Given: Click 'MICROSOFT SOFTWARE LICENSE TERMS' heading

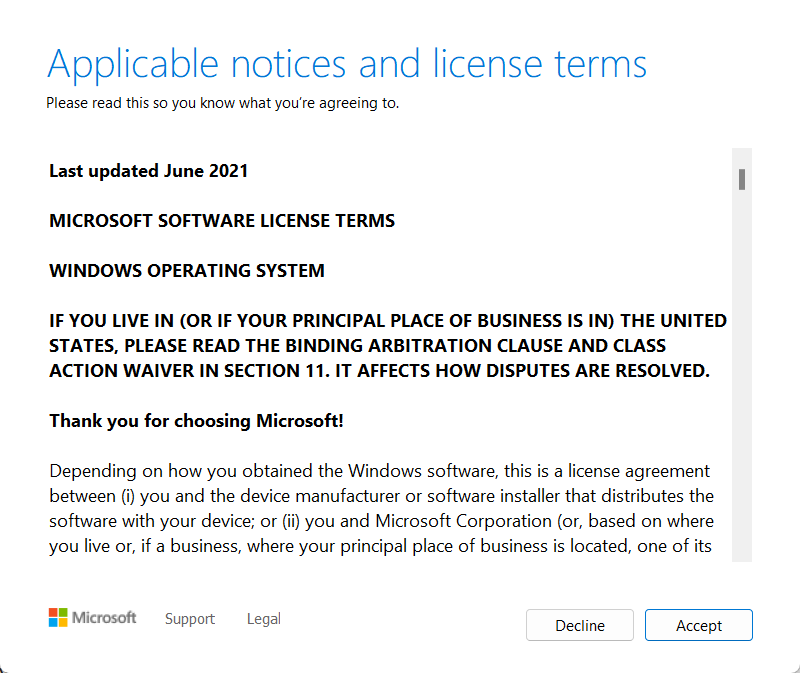Looking at the screenshot, I should click(222, 221).
